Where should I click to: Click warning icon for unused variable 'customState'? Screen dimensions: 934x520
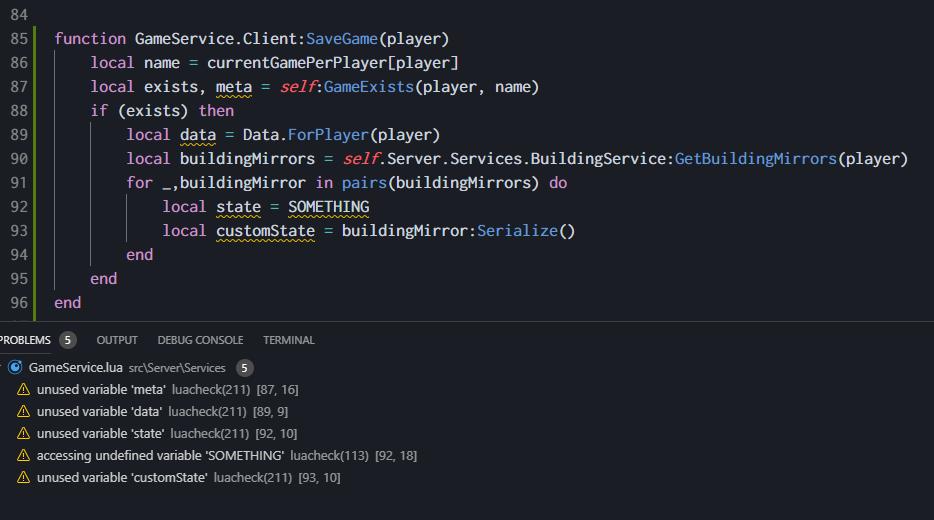coord(23,478)
